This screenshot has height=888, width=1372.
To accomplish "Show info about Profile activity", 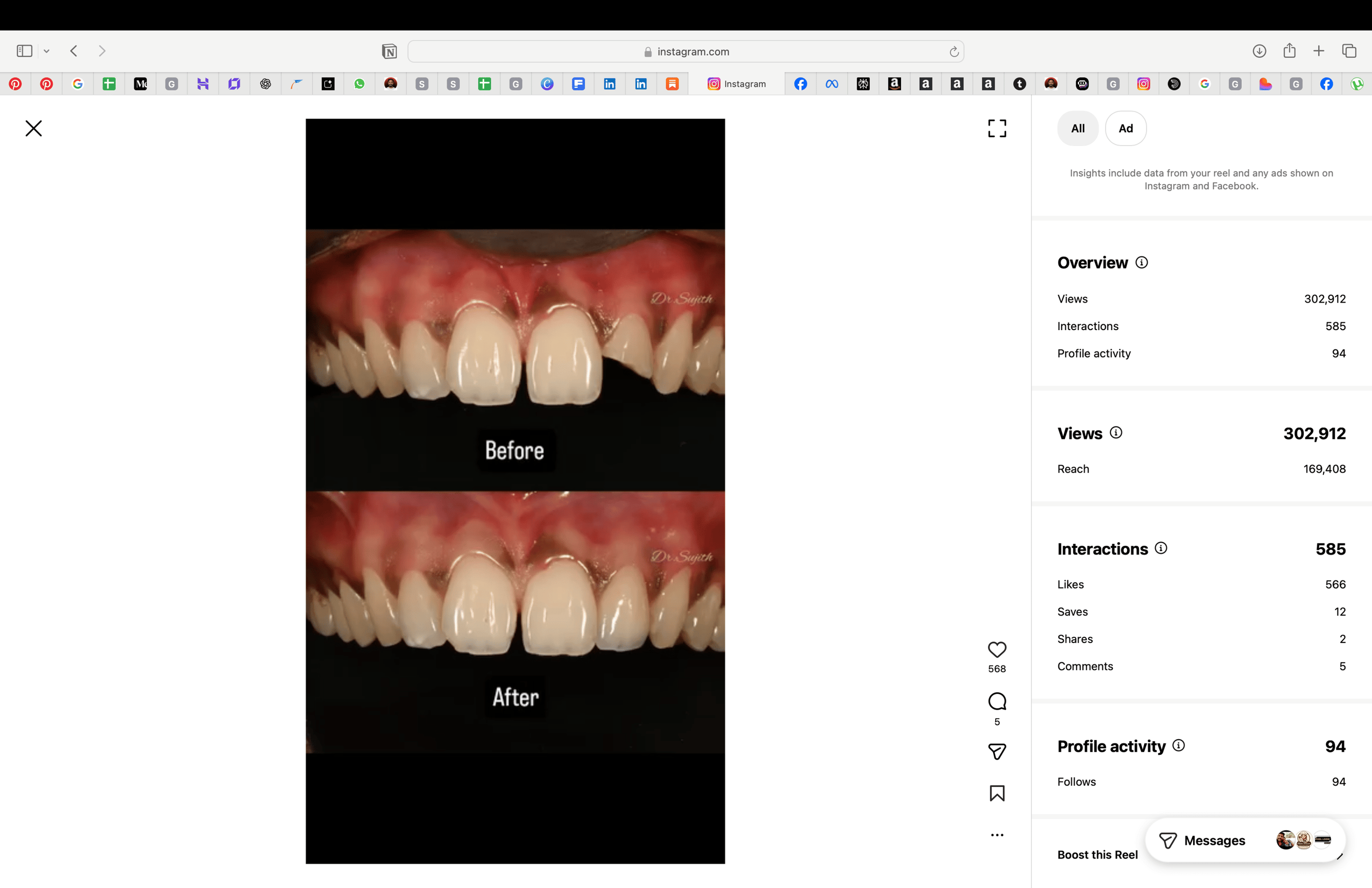I will pos(1179,745).
